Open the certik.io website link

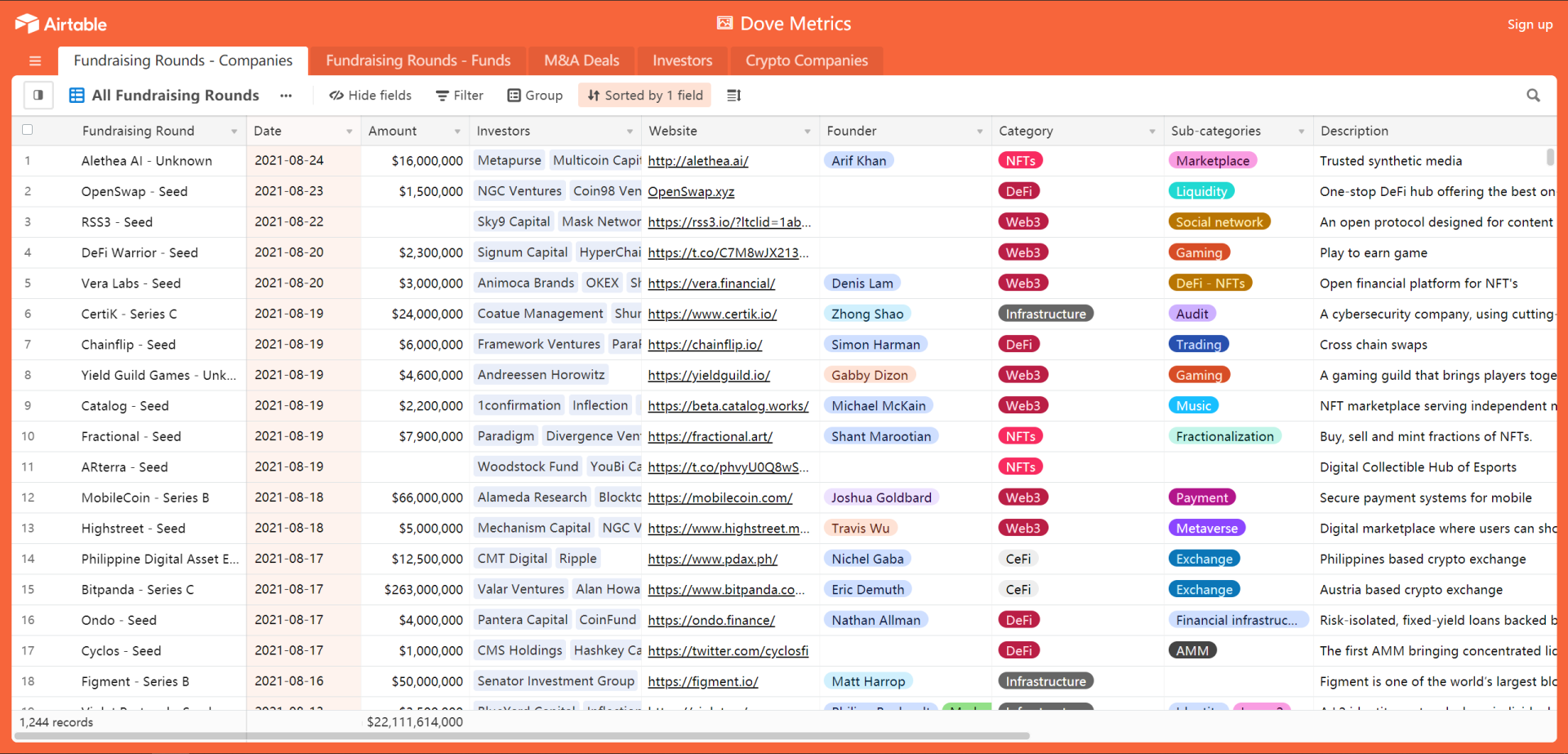(712, 315)
